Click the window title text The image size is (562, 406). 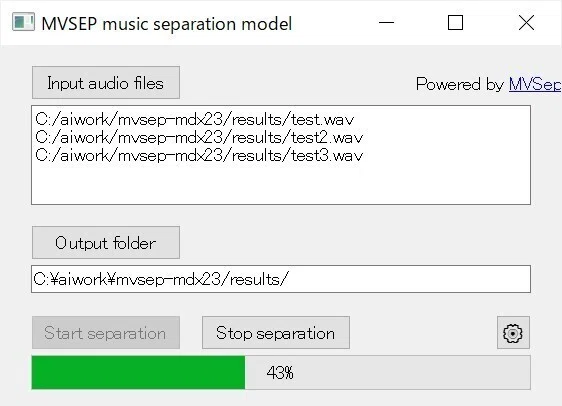(167, 24)
